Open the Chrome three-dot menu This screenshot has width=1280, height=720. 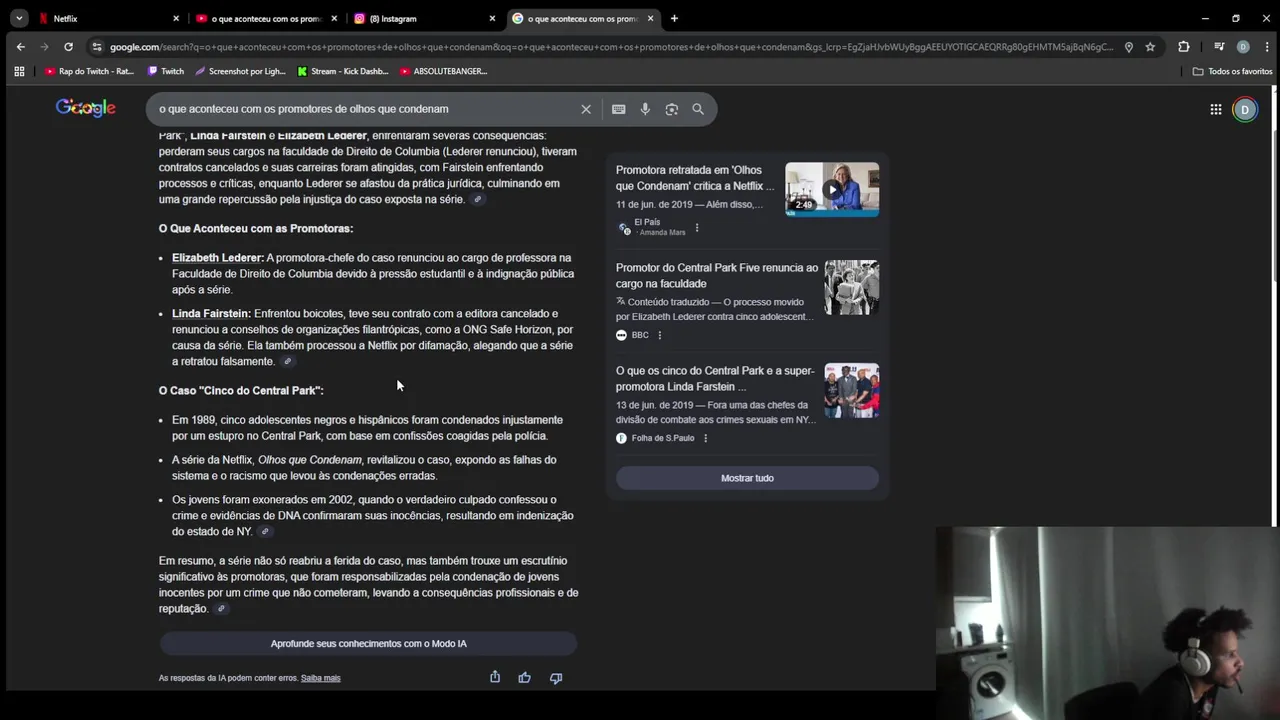[x=1265, y=47]
